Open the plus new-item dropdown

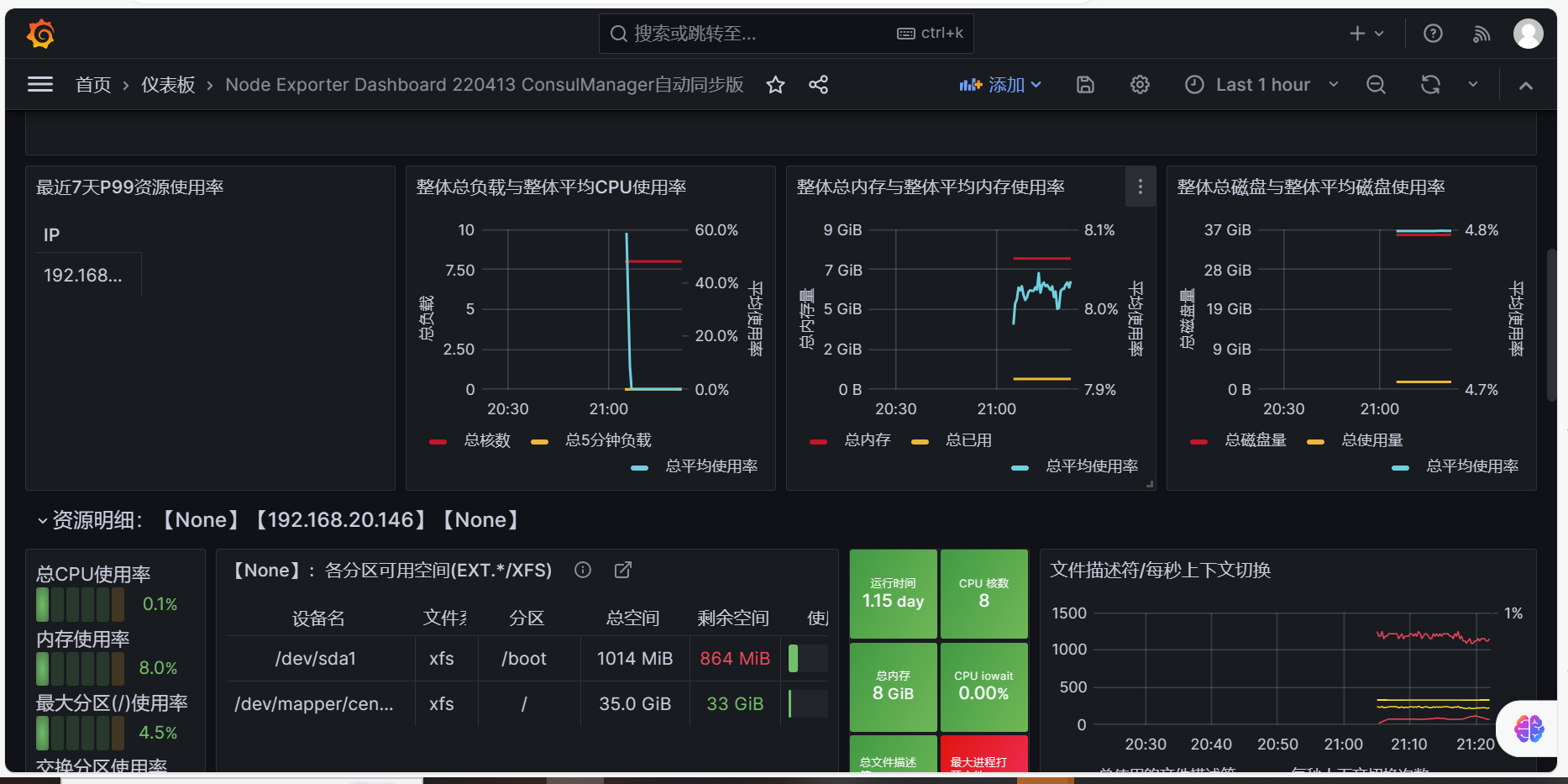coord(1366,34)
